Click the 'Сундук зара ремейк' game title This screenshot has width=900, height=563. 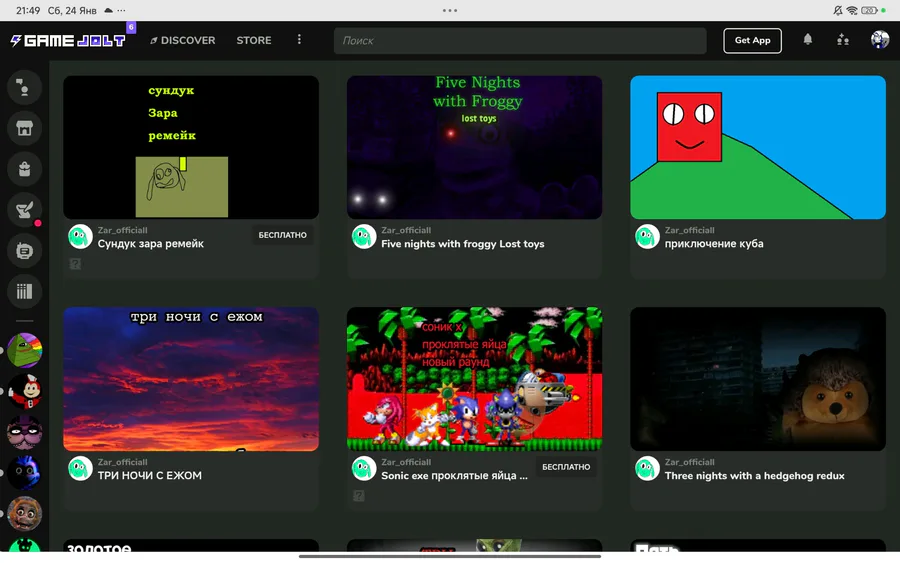click(150, 244)
